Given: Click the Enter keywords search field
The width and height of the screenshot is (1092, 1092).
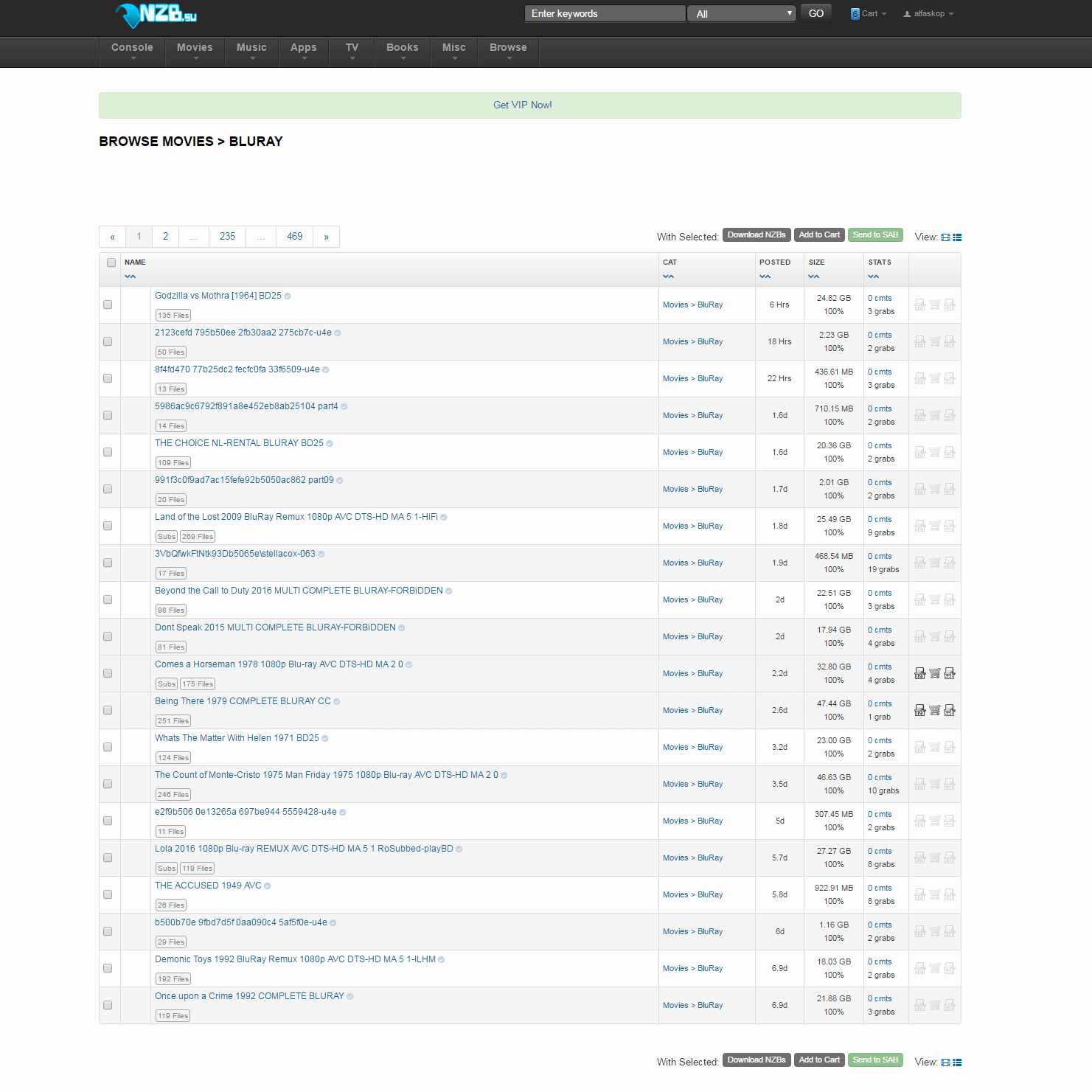Looking at the screenshot, I should coord(605,13).
